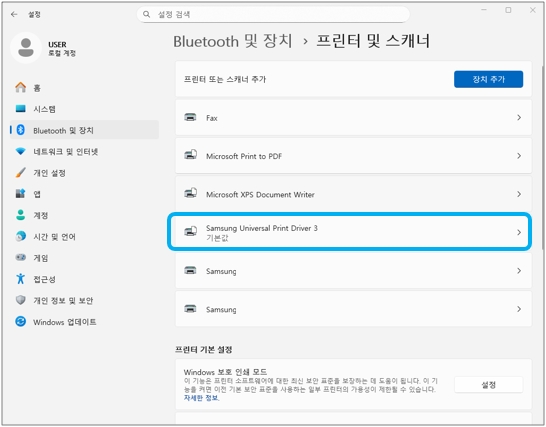Screen dimensions: 546x427
Task: Click the Windows 업데이트 sync icon
Action: click(21, 321)
